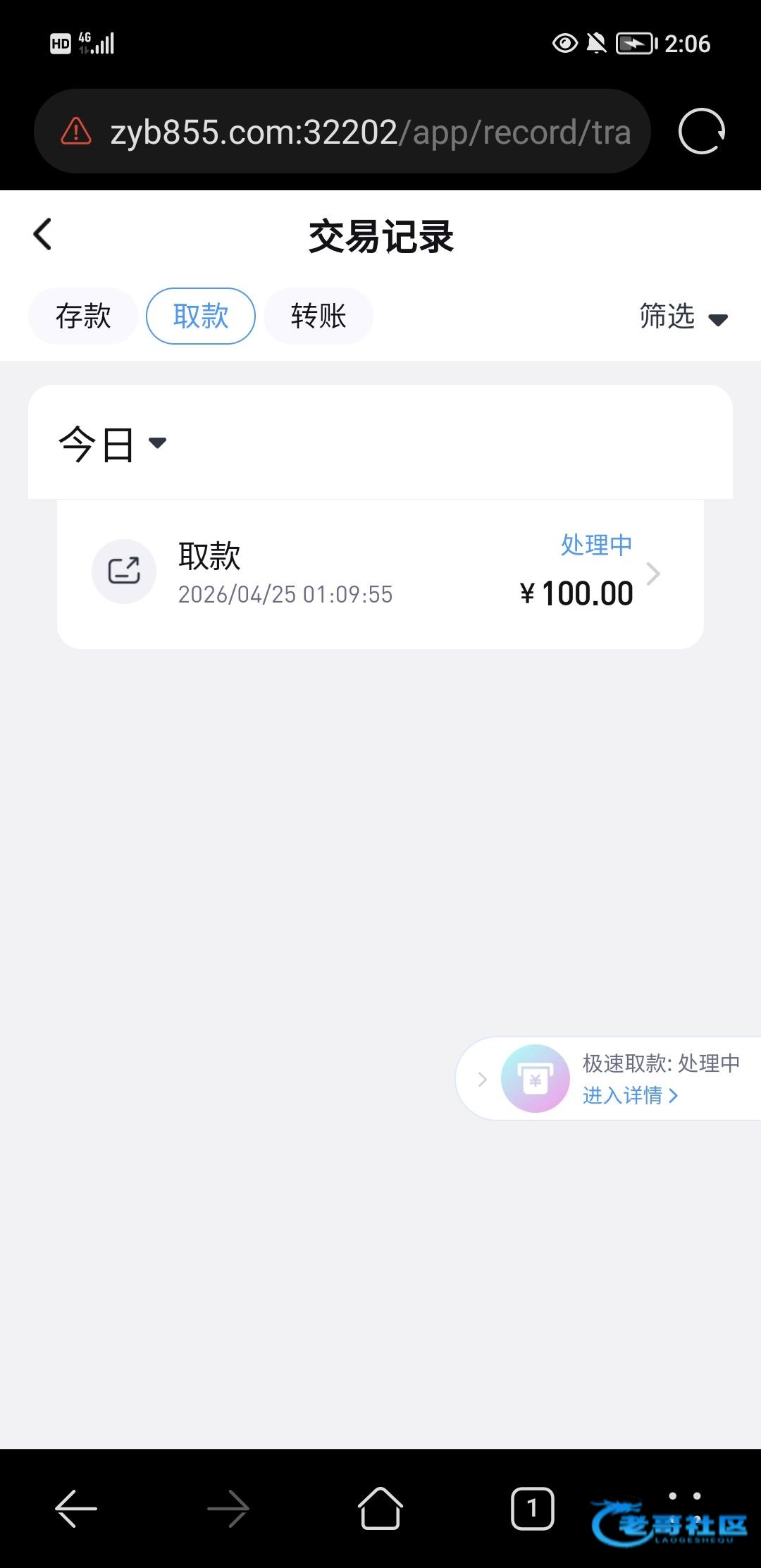Open the 进入详情 link
The width and height of the screenshot is (761, 1568).
click(630, 1096)
